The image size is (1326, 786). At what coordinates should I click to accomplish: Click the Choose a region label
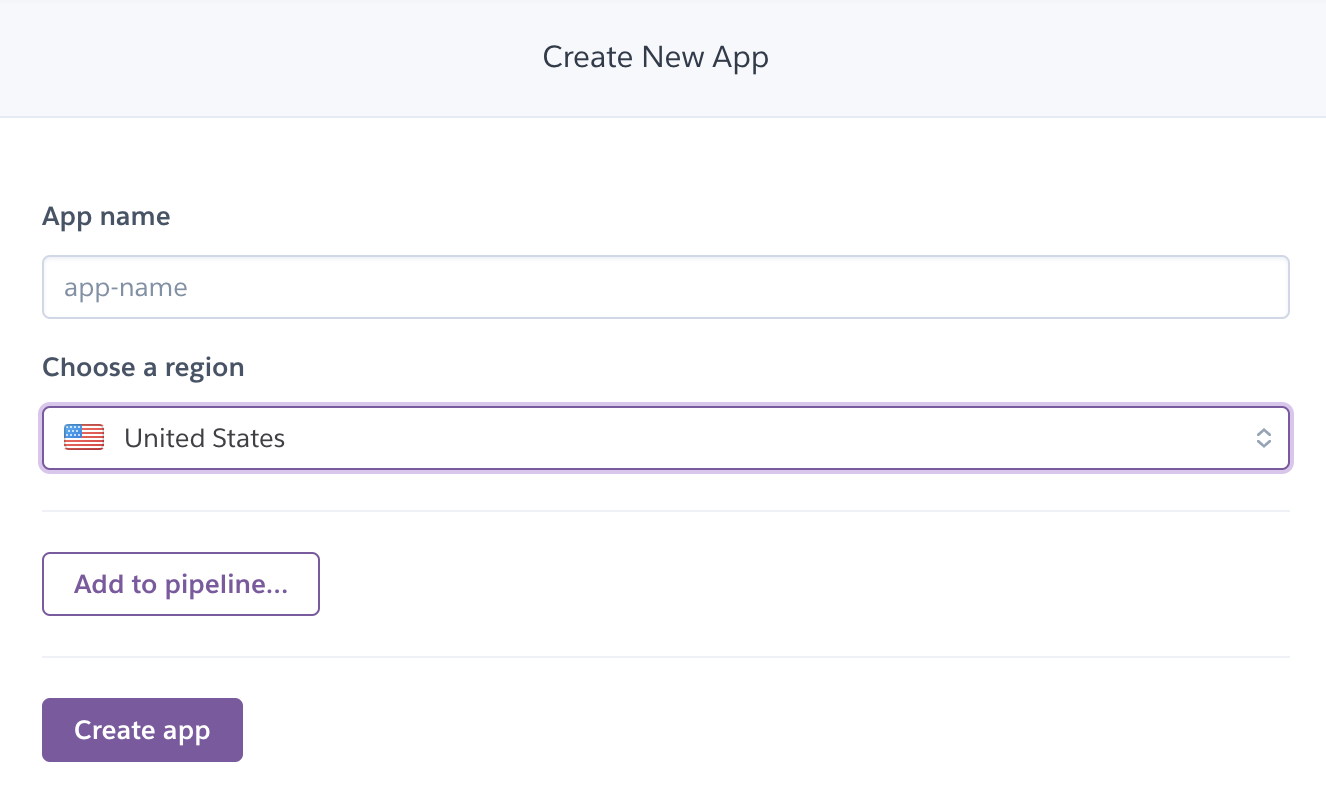click(143, 368)
